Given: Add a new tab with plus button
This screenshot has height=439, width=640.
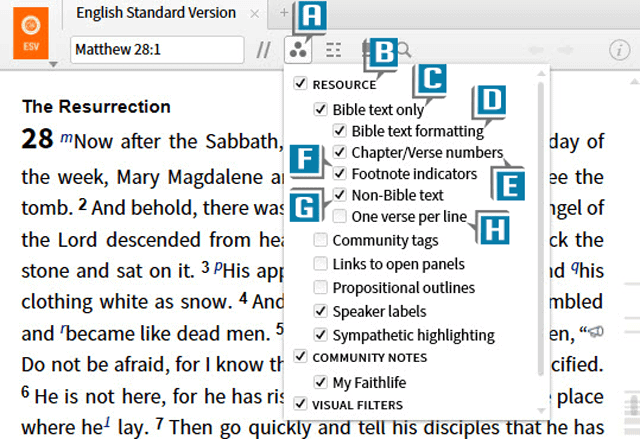Looking at the screenshot, I should coord(285,13).
